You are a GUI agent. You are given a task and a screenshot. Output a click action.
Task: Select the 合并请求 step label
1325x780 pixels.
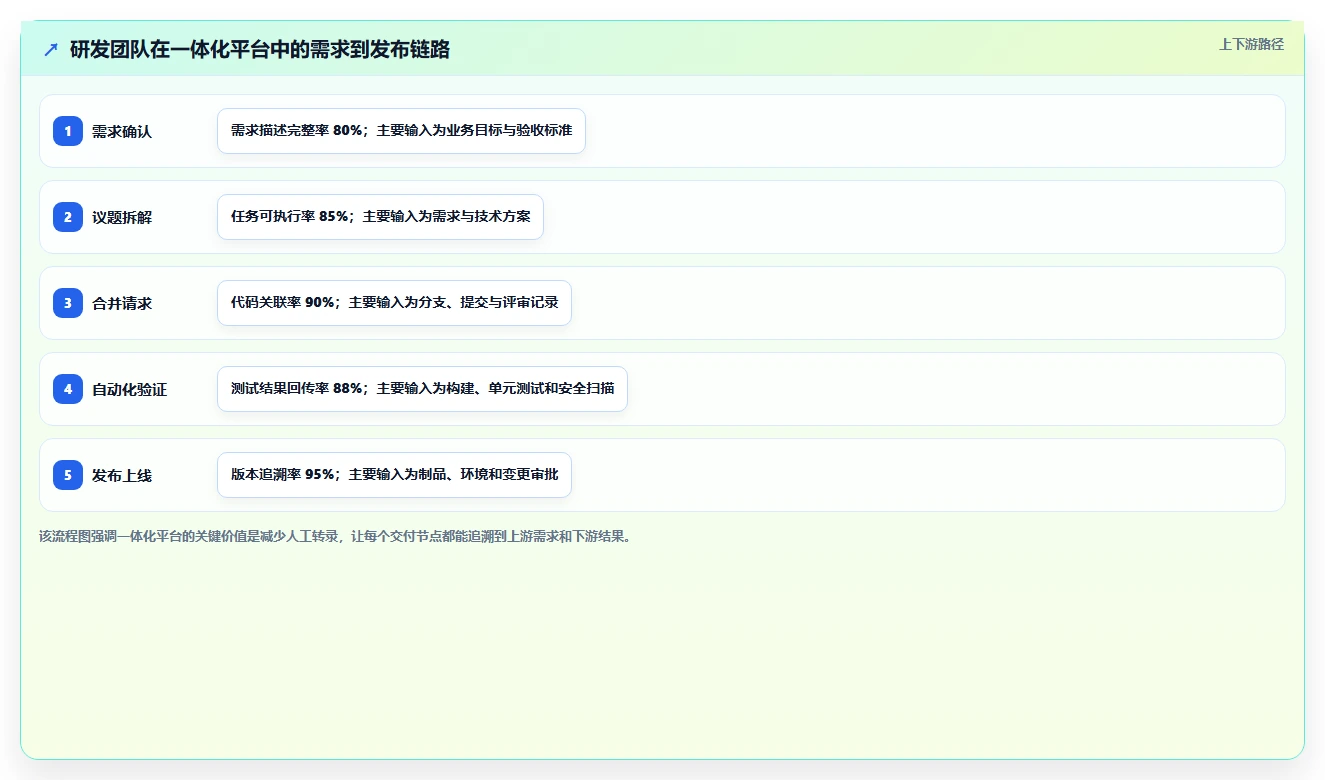[122, 303]
